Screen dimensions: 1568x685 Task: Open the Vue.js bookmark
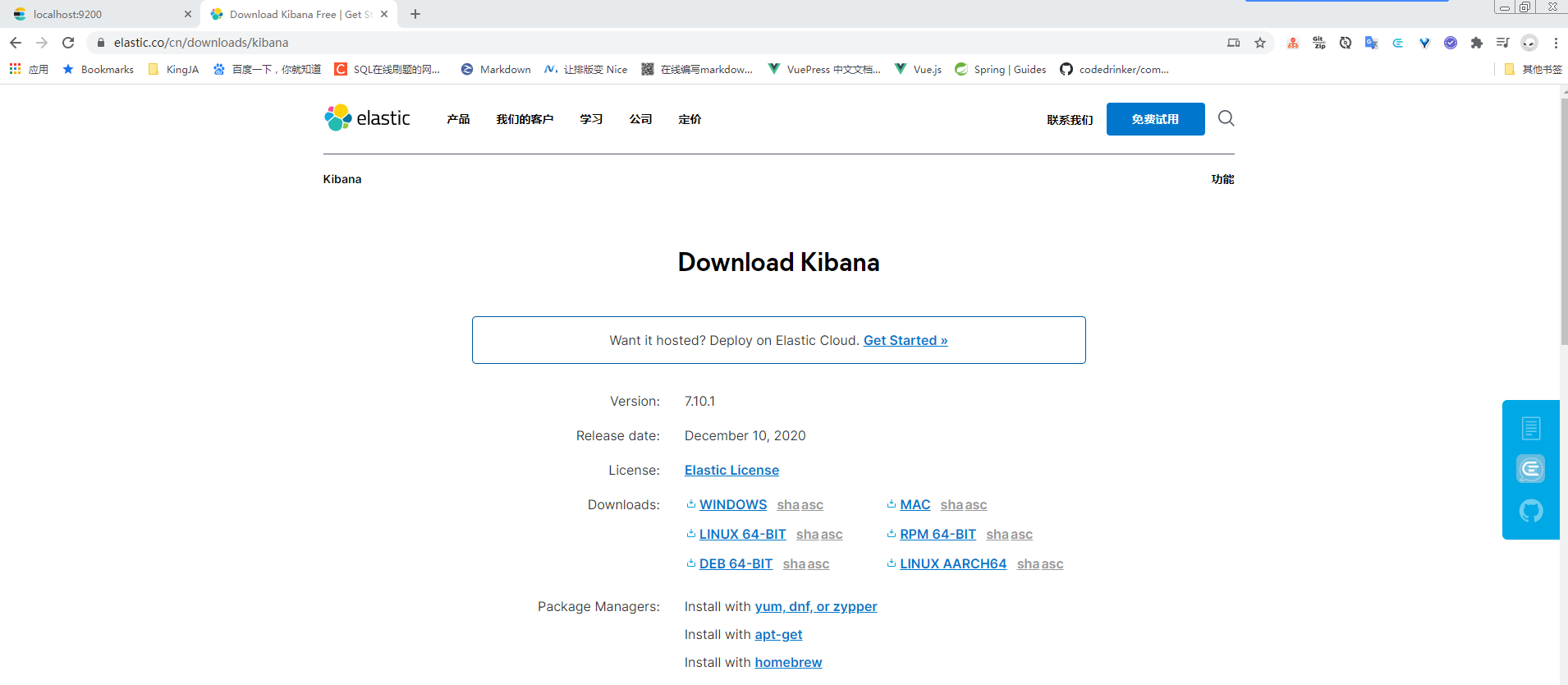(918, 69)
